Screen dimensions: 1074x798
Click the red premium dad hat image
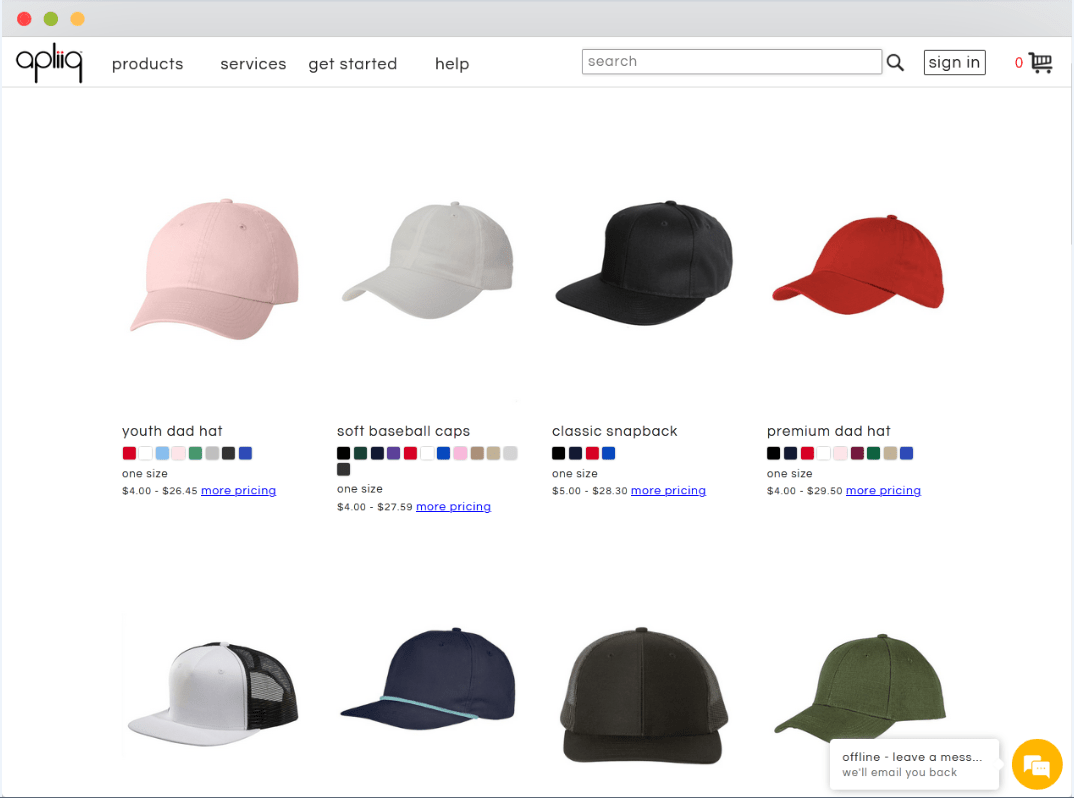[x=858, y=264]
